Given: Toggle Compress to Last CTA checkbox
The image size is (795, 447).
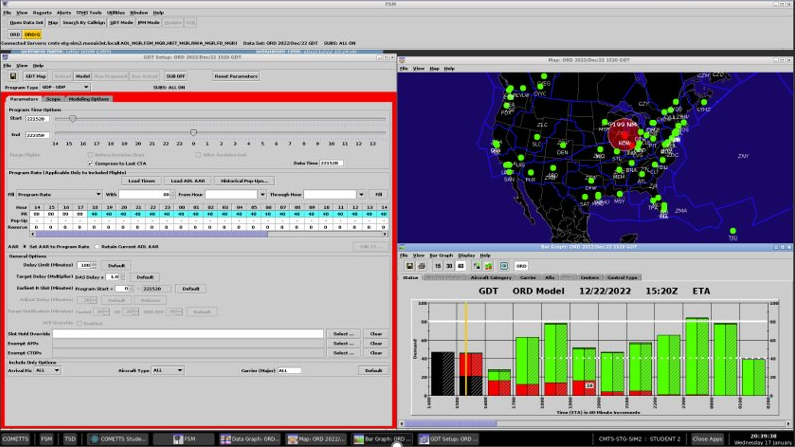Looking at the screenshot, I should (x=90, y=164).
